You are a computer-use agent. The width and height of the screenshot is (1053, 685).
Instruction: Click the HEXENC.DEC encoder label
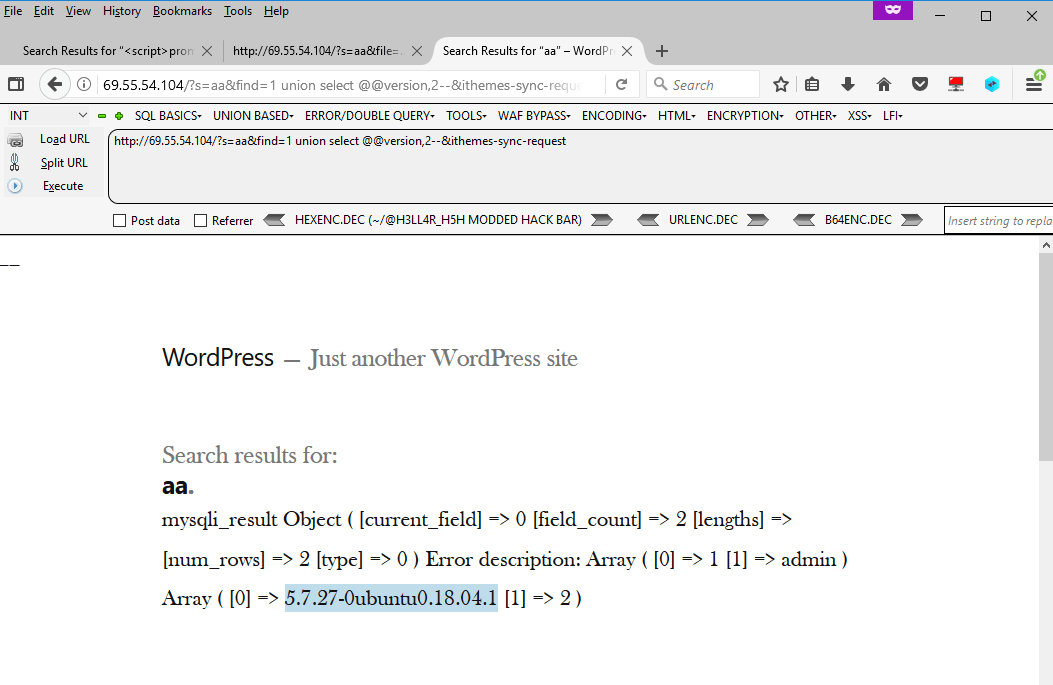[438, 220]
